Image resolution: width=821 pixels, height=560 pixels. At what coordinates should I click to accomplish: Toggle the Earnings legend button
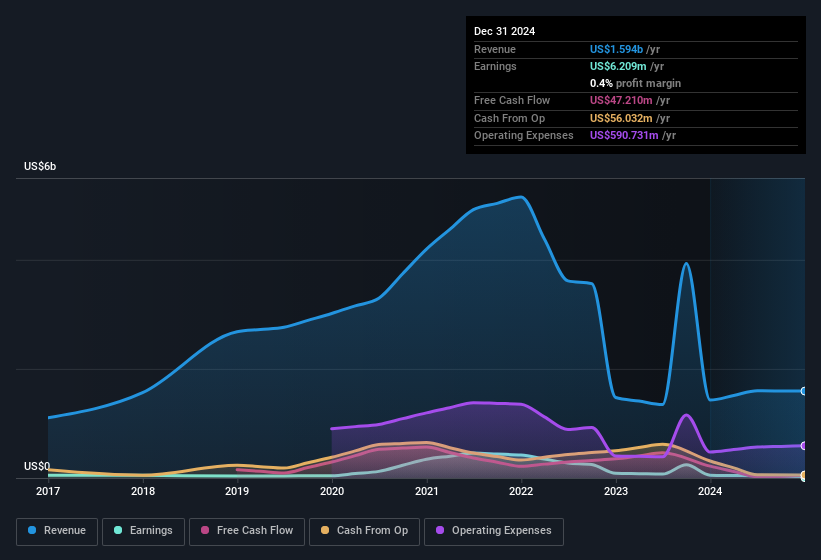pyautogui.click(x=143, y=531)
